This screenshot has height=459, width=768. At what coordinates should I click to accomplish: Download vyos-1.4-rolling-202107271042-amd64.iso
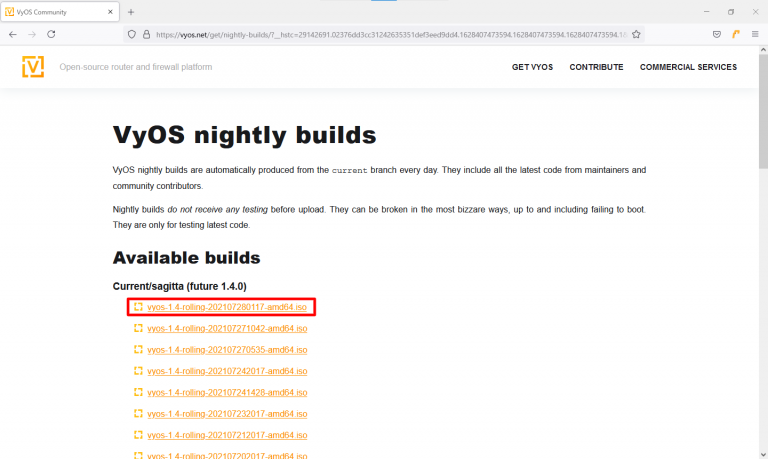click(x=226, y=328)
